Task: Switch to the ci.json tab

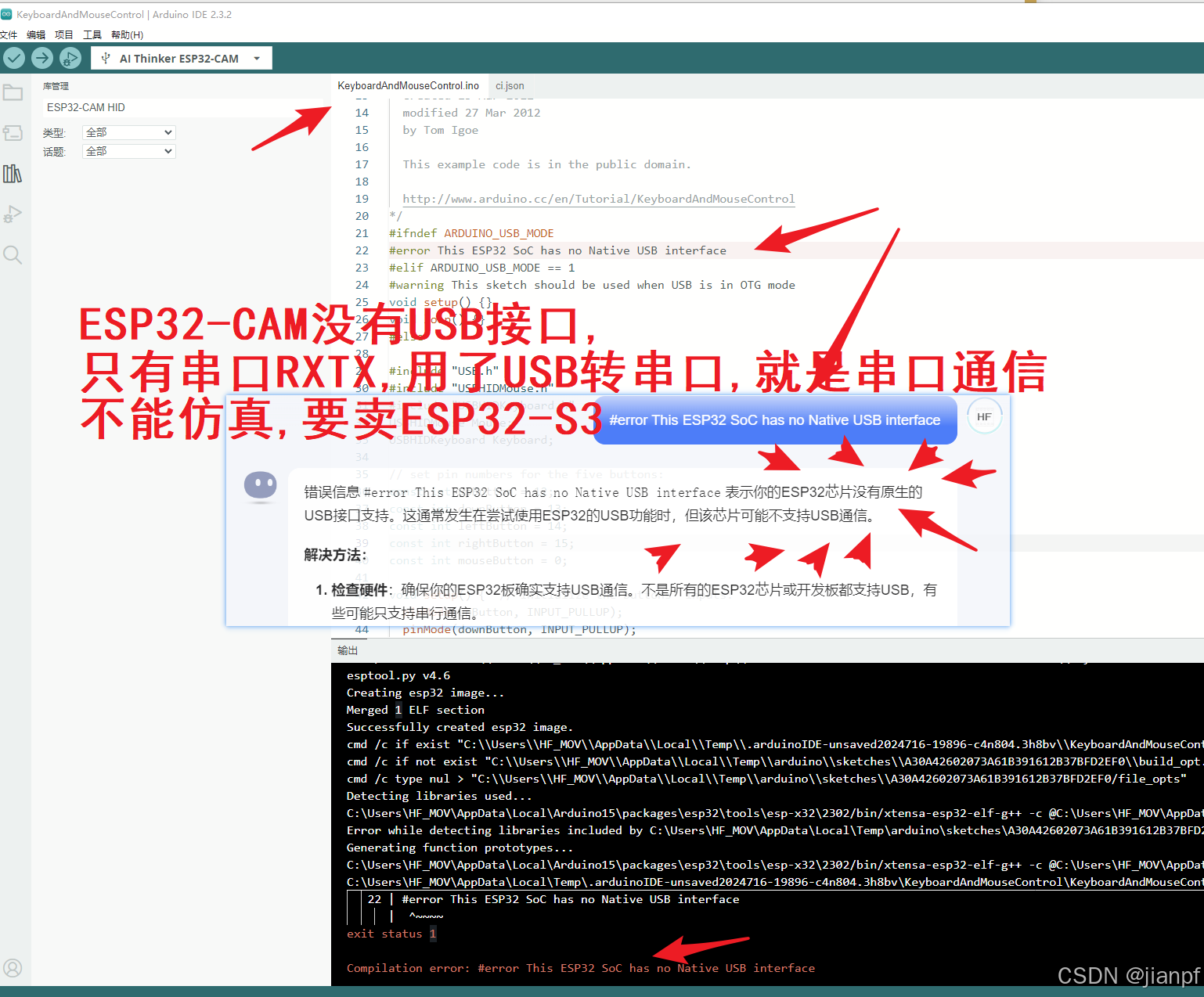Action: coord(510,85)
